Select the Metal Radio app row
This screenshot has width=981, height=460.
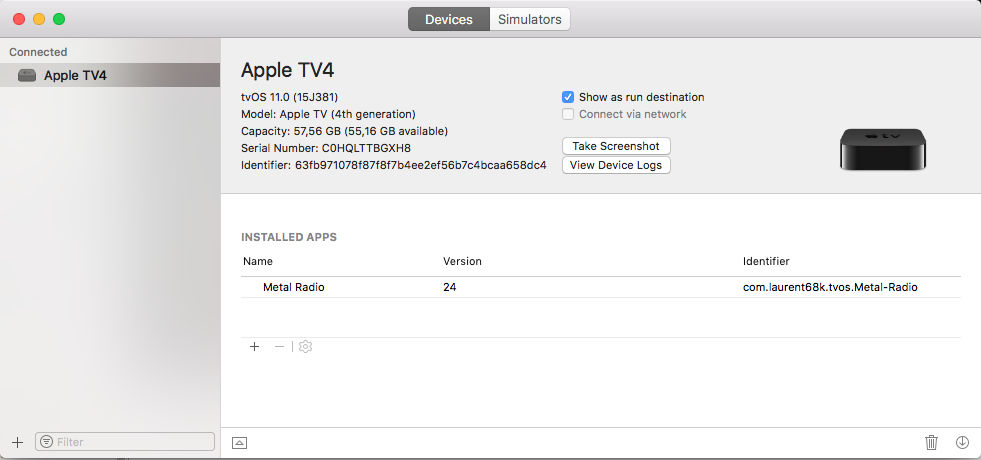pyautogui.click(x=601, y=287)
